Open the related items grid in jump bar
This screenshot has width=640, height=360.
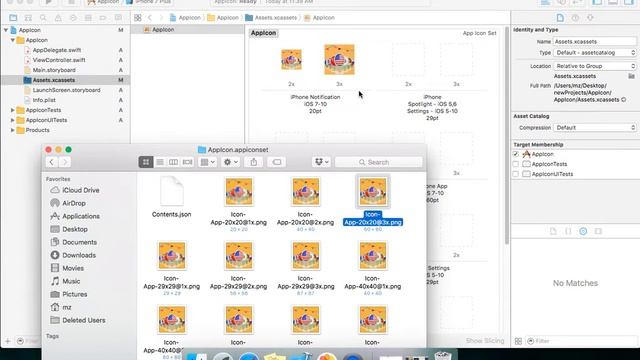(138, 18)
